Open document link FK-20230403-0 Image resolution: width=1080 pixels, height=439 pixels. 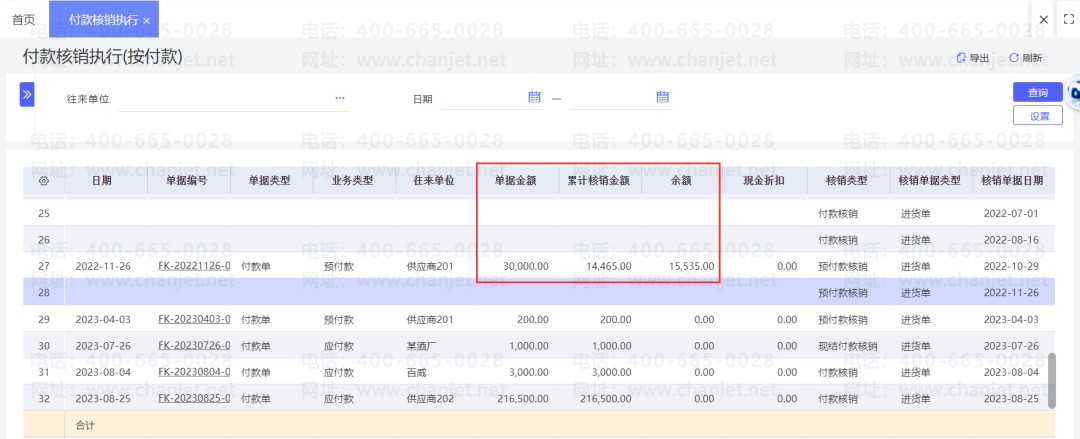point(194,320)
